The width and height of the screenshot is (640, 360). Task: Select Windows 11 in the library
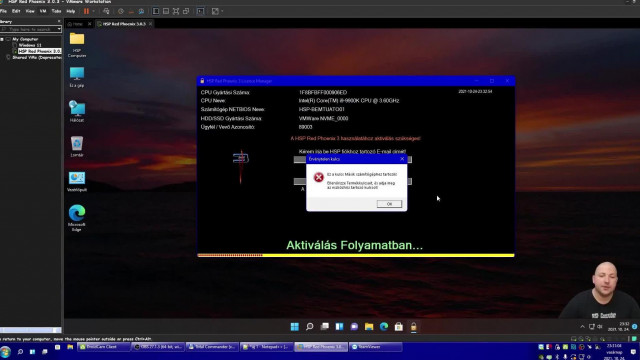(x=29, y=45)
